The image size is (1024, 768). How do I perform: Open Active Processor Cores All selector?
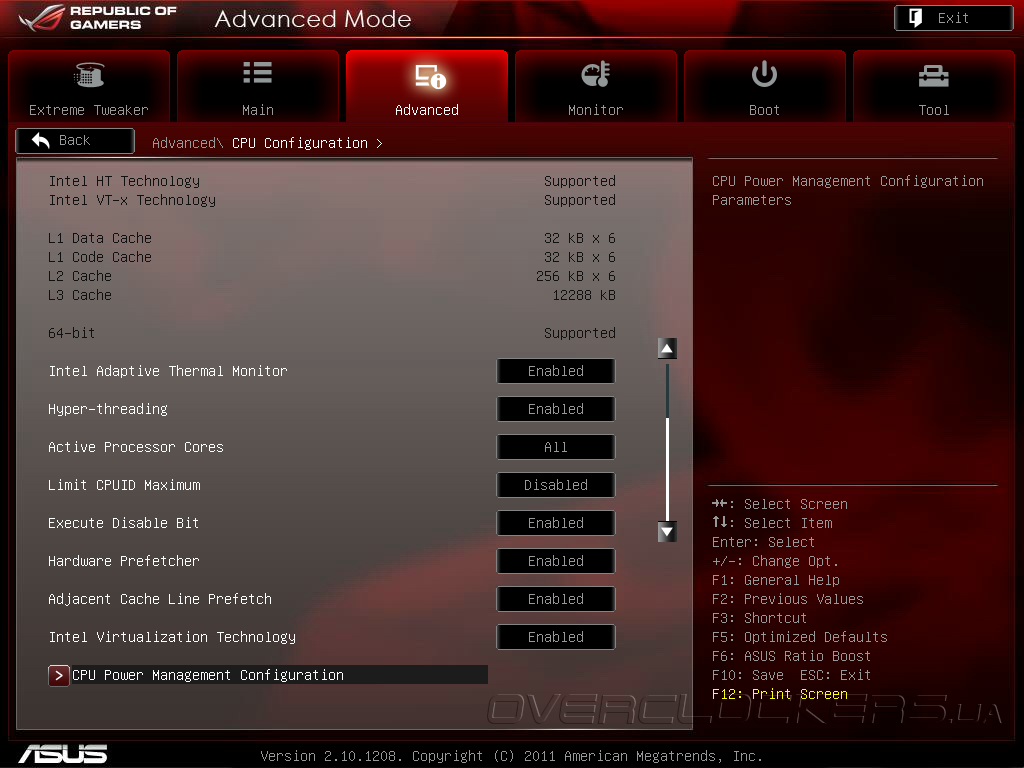(x=556, y=447)
